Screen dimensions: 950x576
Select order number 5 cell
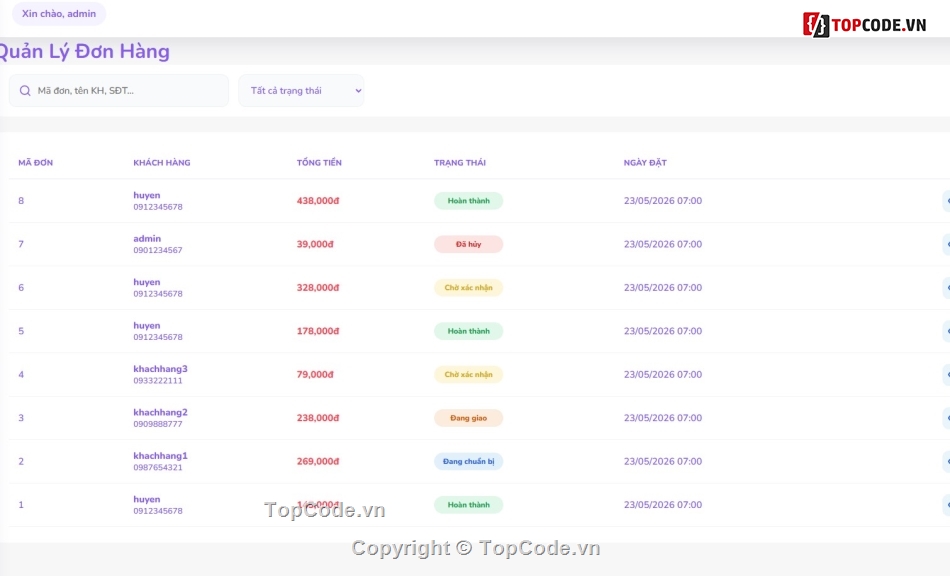click(x=21, y=331)
